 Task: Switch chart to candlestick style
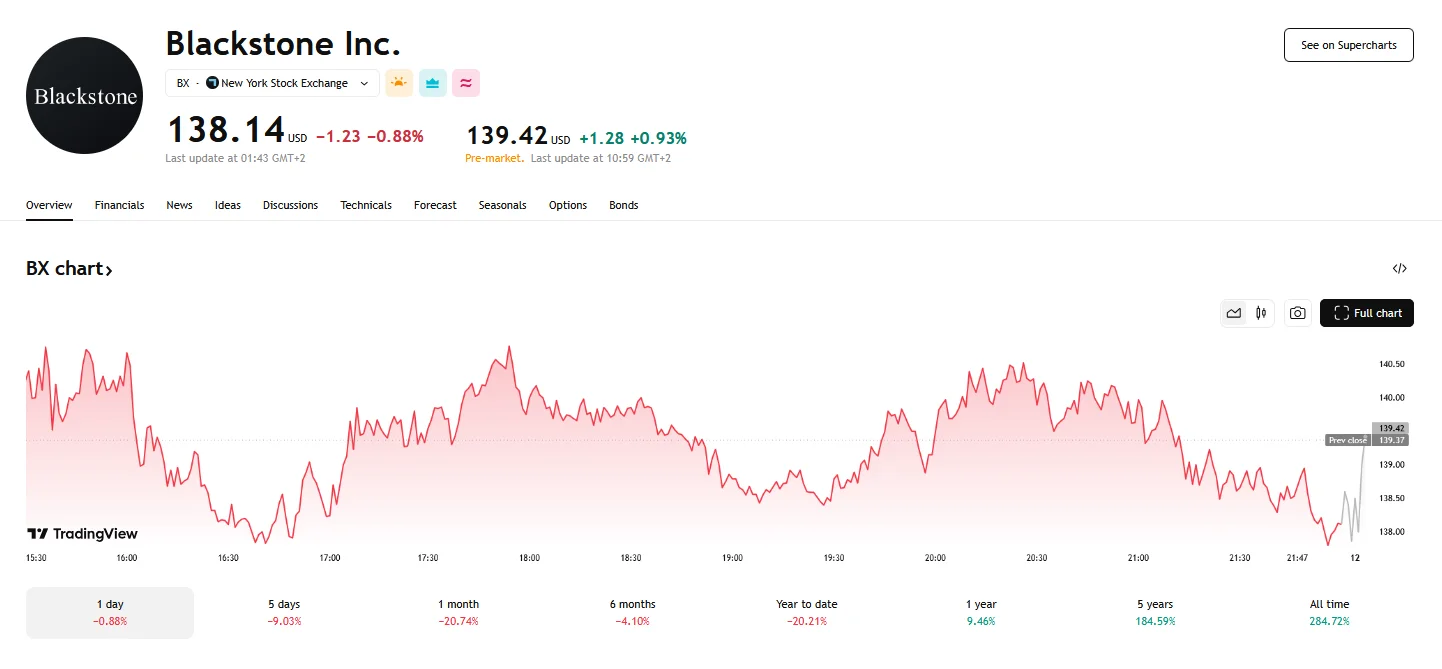click(x=1261, y=313)
